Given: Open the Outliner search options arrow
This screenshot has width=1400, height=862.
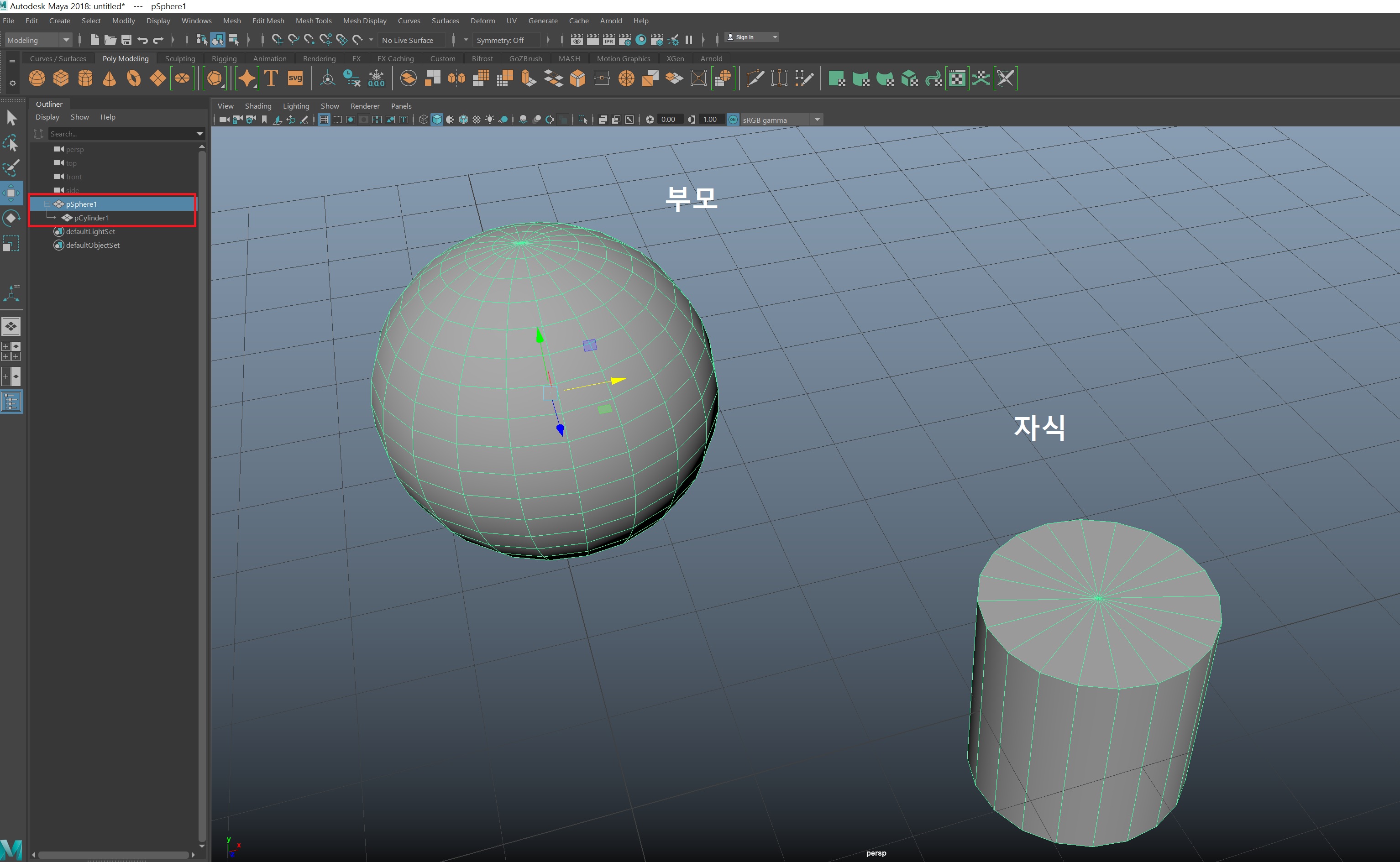Looking at the screenshot, I should [x=199, y=133].
